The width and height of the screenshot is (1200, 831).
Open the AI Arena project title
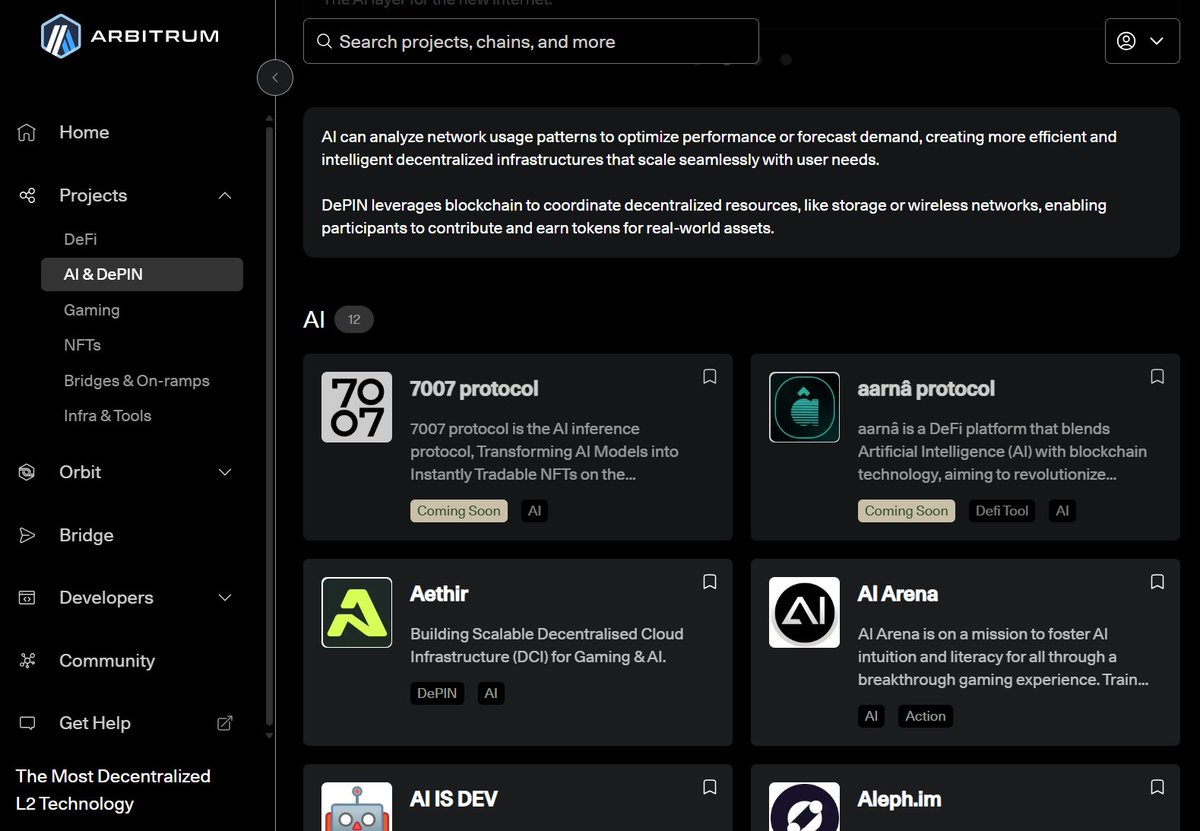[898, 594]
